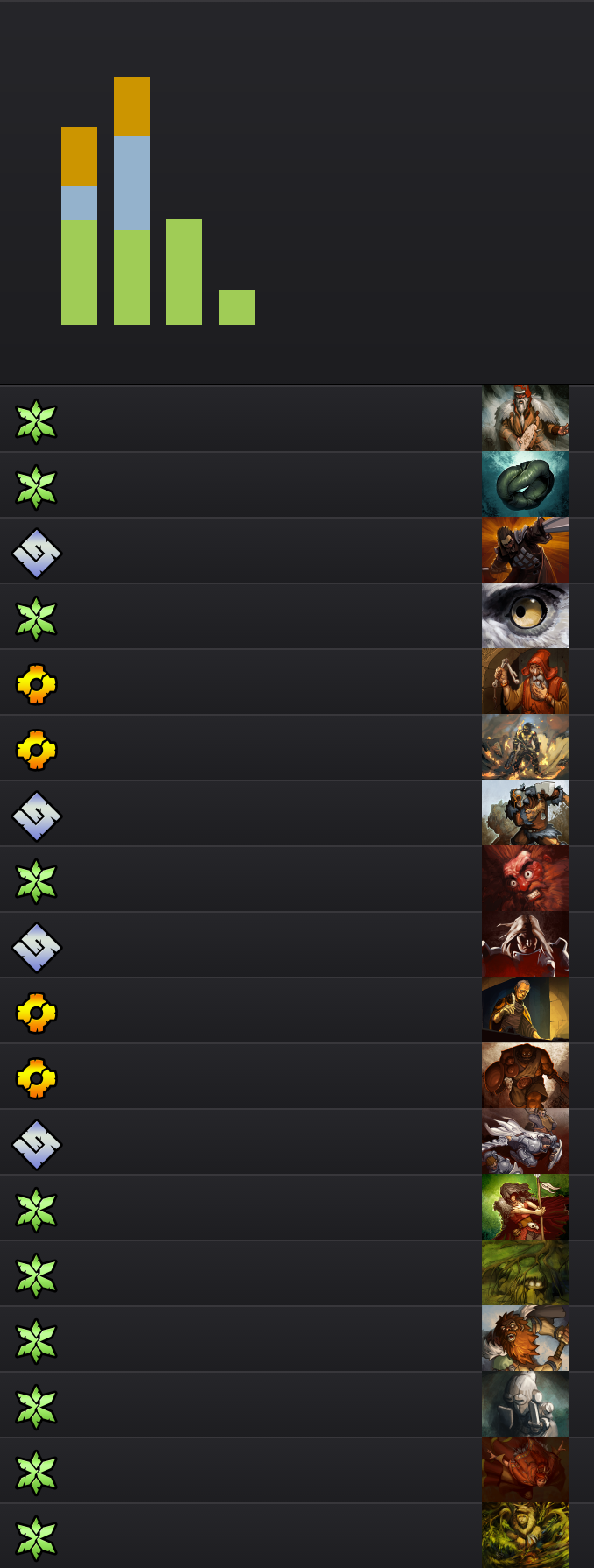Screen dimensions: 594x1568
Task: Click the Order icon next to the white armored rider
Action: [x=36, y=1144]
